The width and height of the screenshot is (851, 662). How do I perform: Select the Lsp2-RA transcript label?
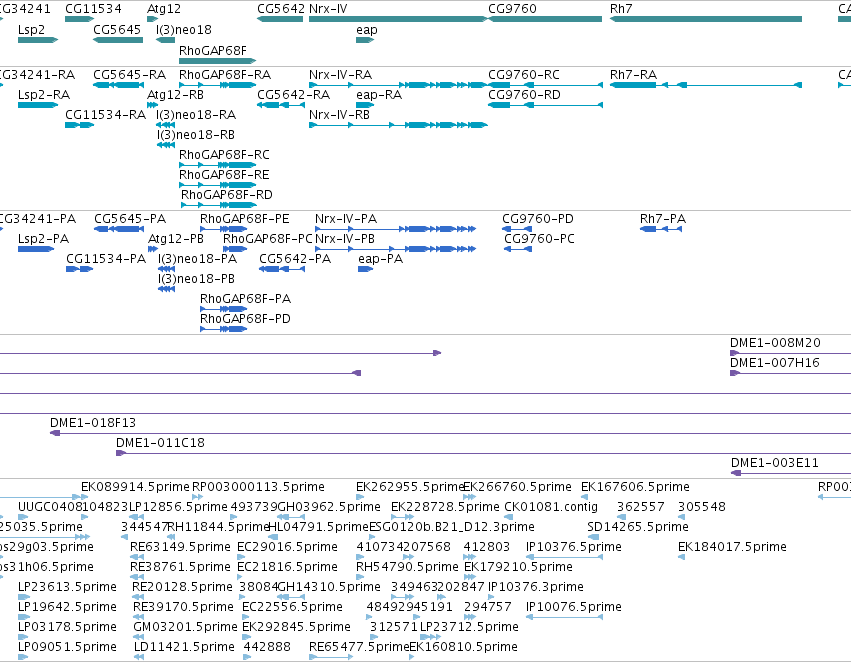pyautogui.click(x=44, y=94)
